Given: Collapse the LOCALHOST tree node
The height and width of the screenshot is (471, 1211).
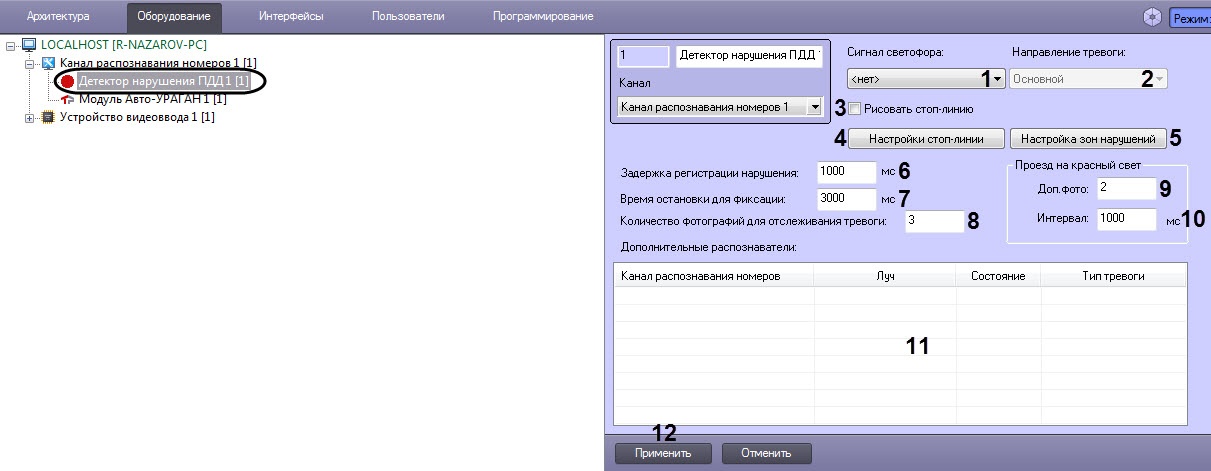Looking at the screenshot, I should [11, 45].
